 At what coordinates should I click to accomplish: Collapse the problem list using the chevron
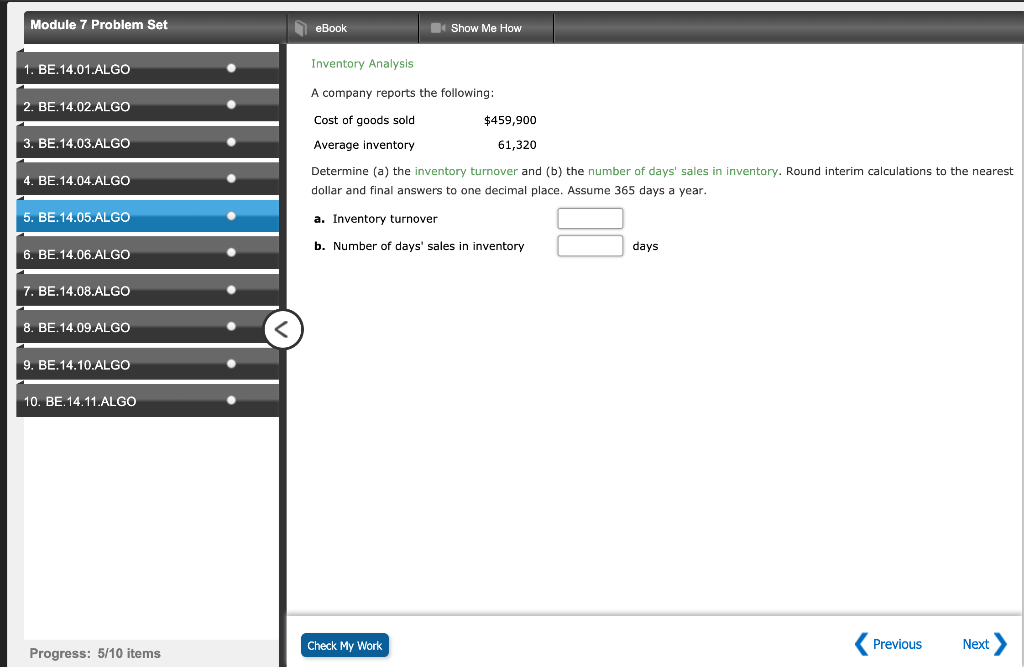[283, 329]
